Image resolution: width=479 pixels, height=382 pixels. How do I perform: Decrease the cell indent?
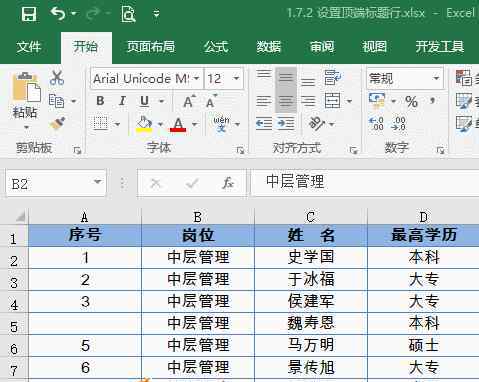pyautogui.click(x=264, y=124)
